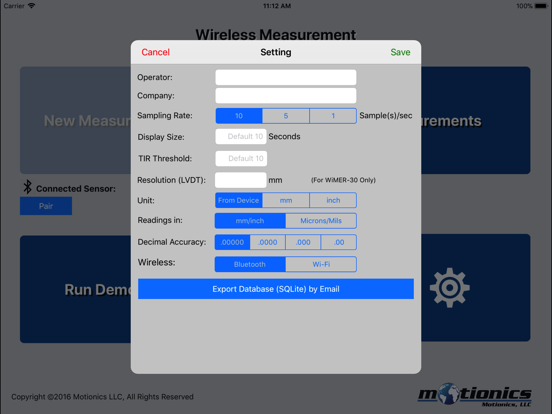Cancel the Setting dialog

(x=155, y=52)
